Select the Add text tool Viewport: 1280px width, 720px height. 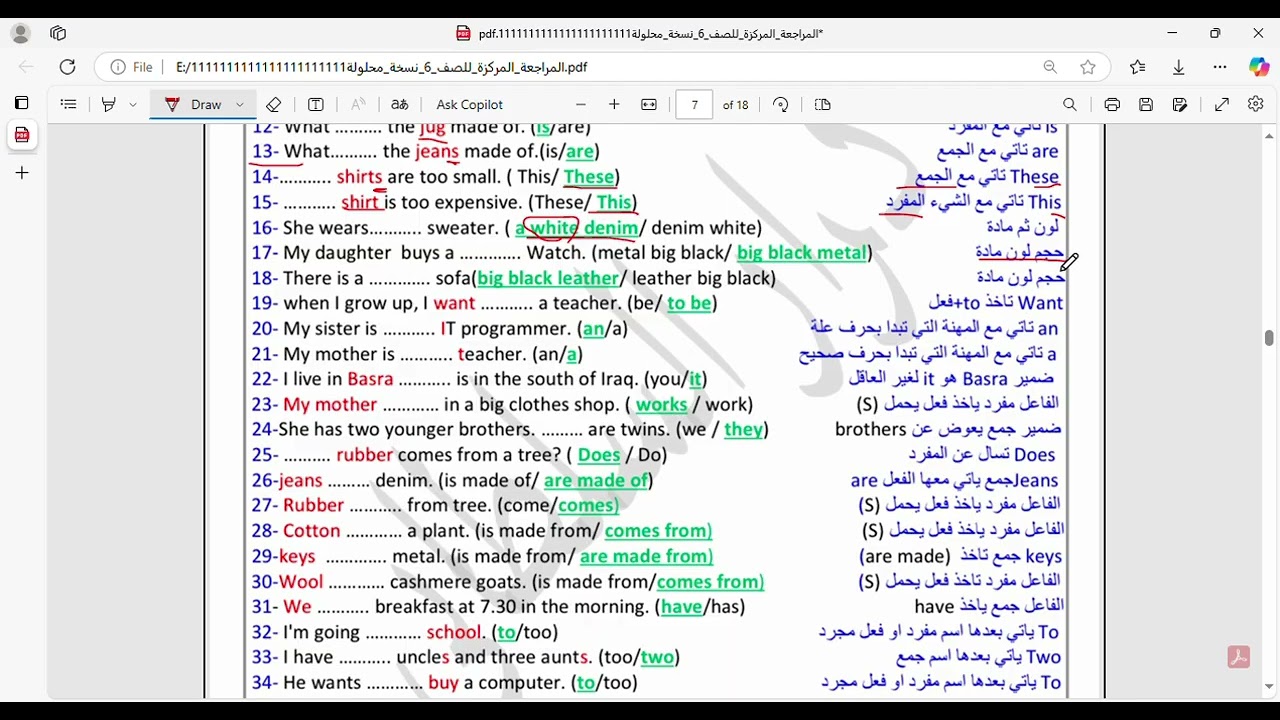point(316,104)
